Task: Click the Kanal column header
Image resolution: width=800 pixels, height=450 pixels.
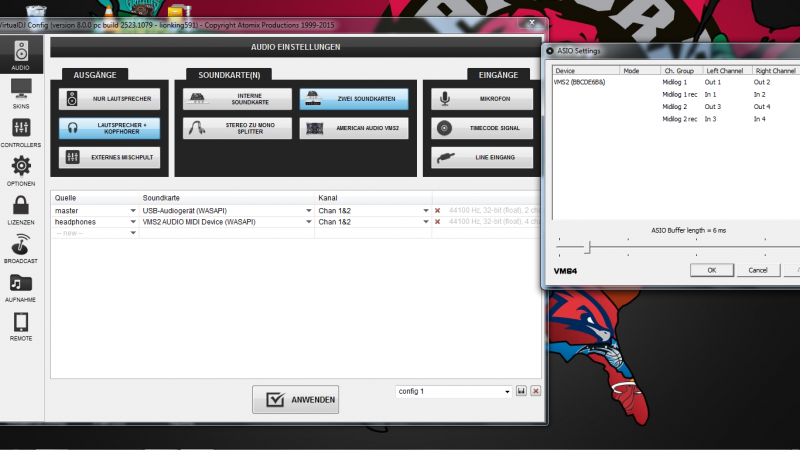Action: coord(373,198)
